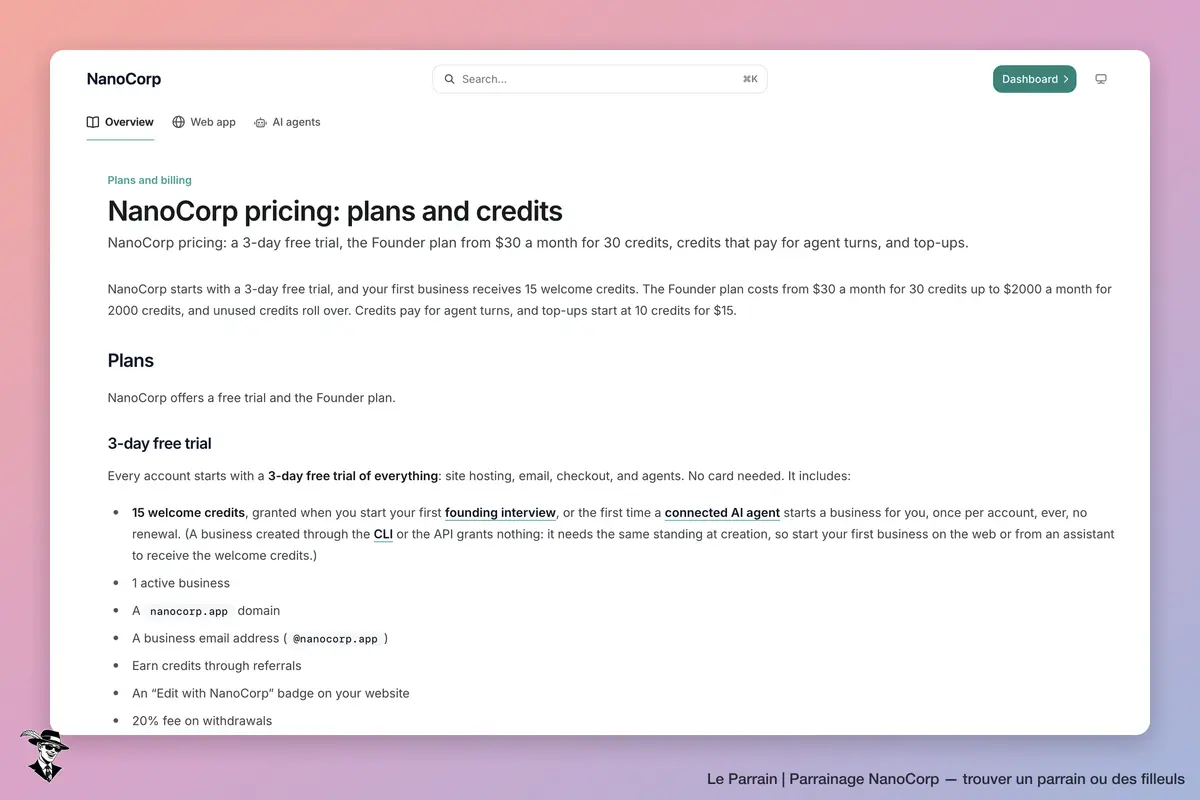Open the Dashboard button

click(x=1034, y=79)
